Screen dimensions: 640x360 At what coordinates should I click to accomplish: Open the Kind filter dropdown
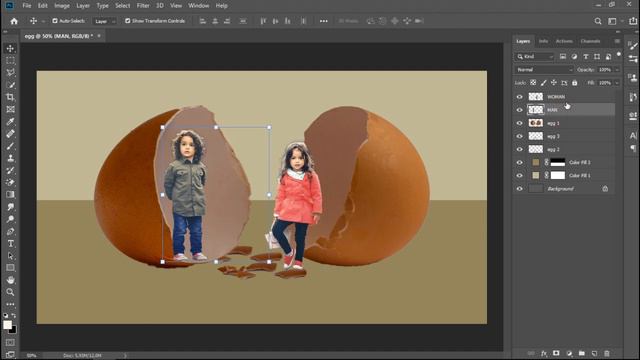point(535,57)
